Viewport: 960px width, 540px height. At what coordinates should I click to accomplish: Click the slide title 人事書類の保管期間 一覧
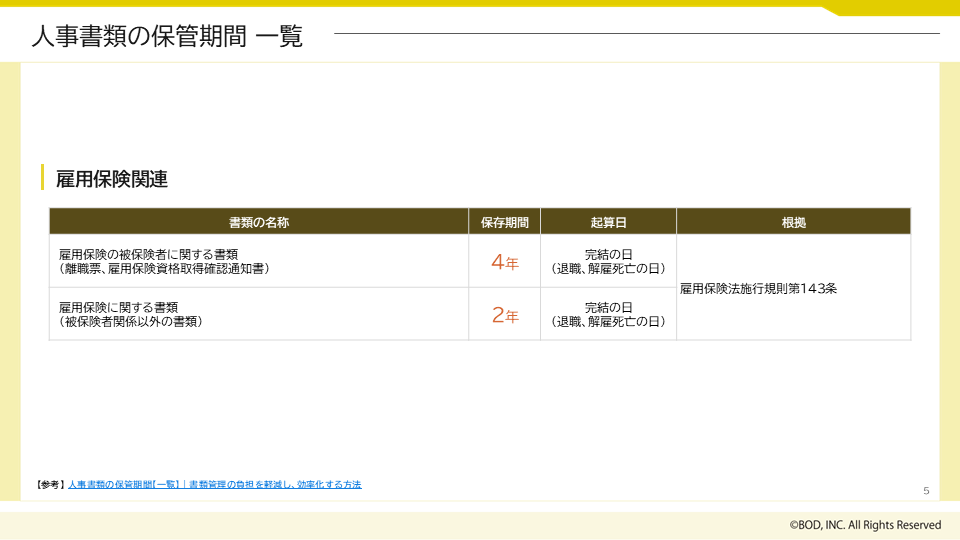tap(166, 37)
